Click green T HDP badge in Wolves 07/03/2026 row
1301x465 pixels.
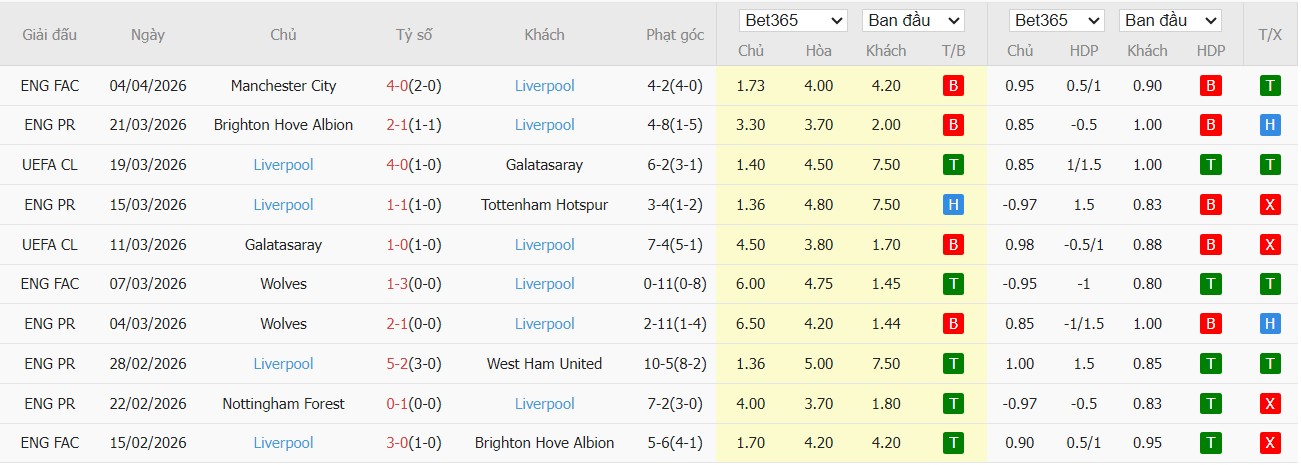click(1211, 284)
